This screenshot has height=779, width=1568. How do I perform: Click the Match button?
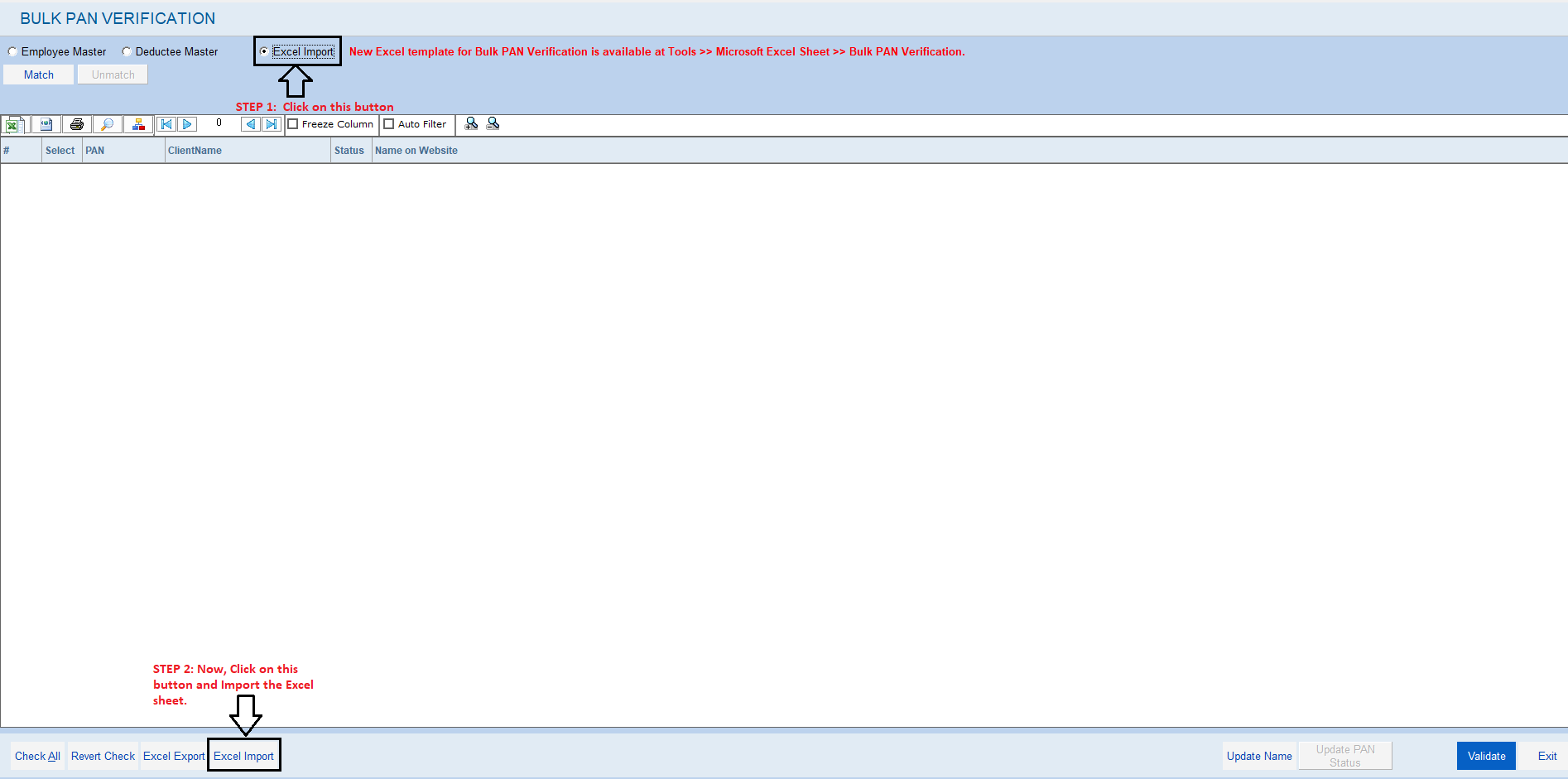tap(39, 75)
